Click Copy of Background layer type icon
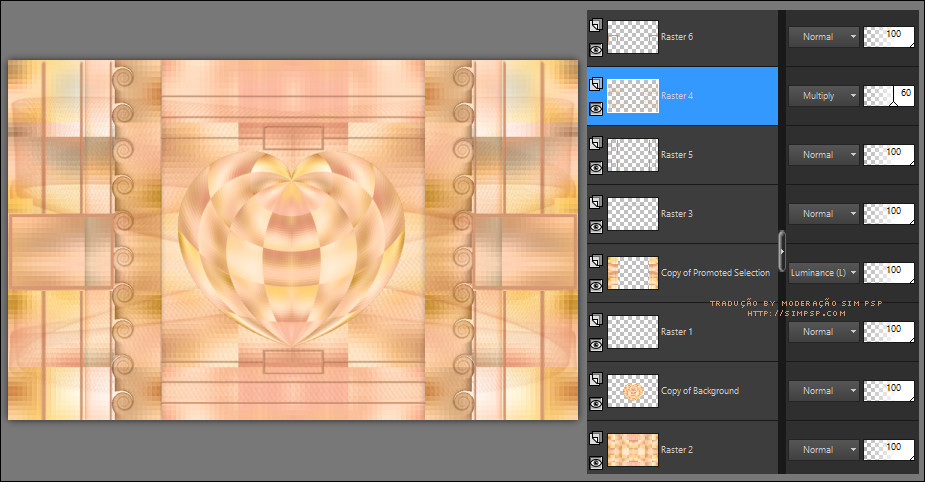Screen dimensions: 925x482 pos(596,380)
